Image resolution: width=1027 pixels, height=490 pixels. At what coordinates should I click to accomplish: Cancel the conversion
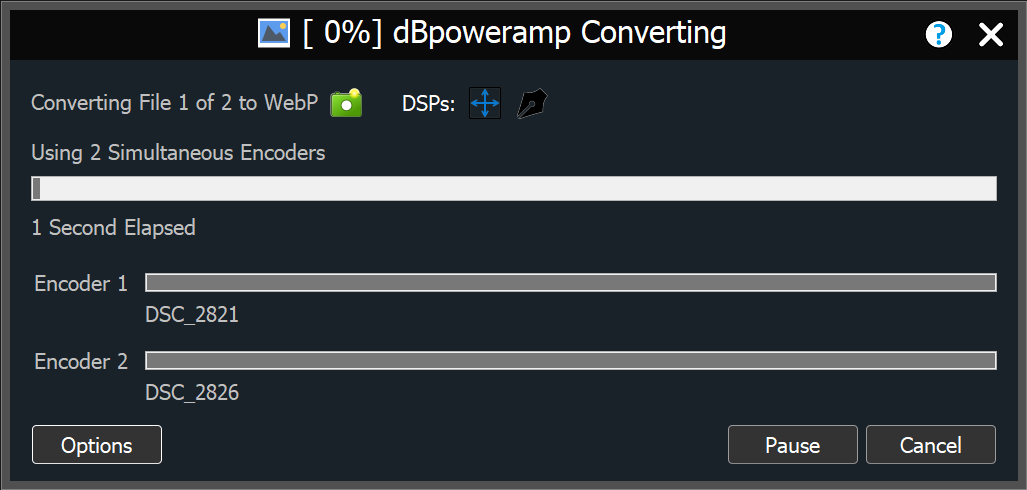[x=931, y=445]
